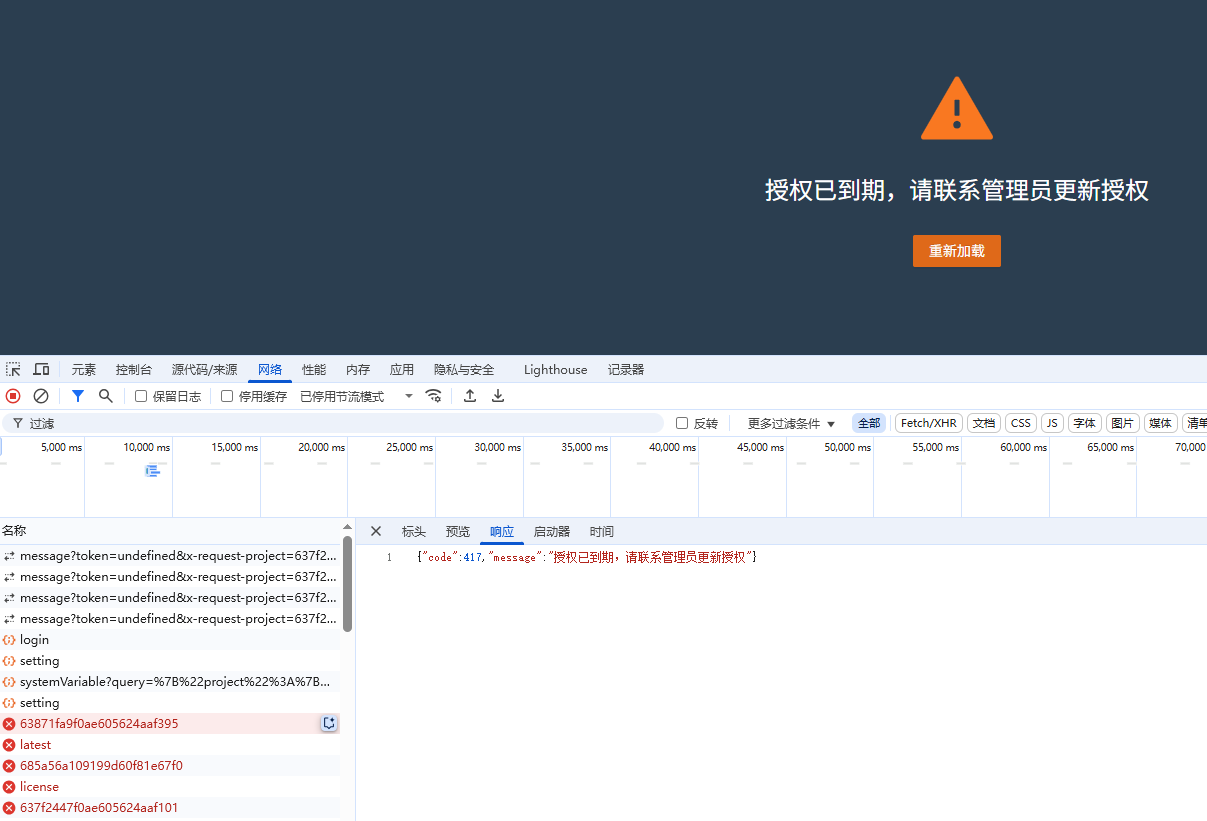Viewport: 1207px width, 821px height.
Task: Select the systemVariable?query request row
Action: click(x=170, y=681)
